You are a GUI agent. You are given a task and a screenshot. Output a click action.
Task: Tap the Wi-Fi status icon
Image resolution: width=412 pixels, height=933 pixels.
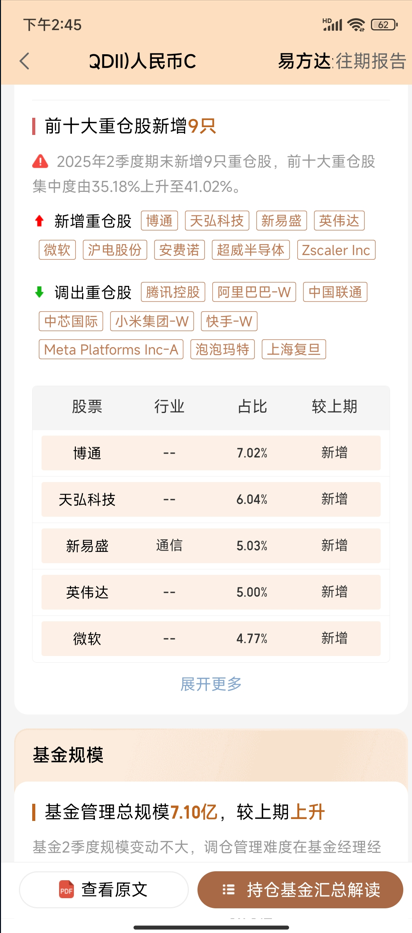tap(356, 24)
